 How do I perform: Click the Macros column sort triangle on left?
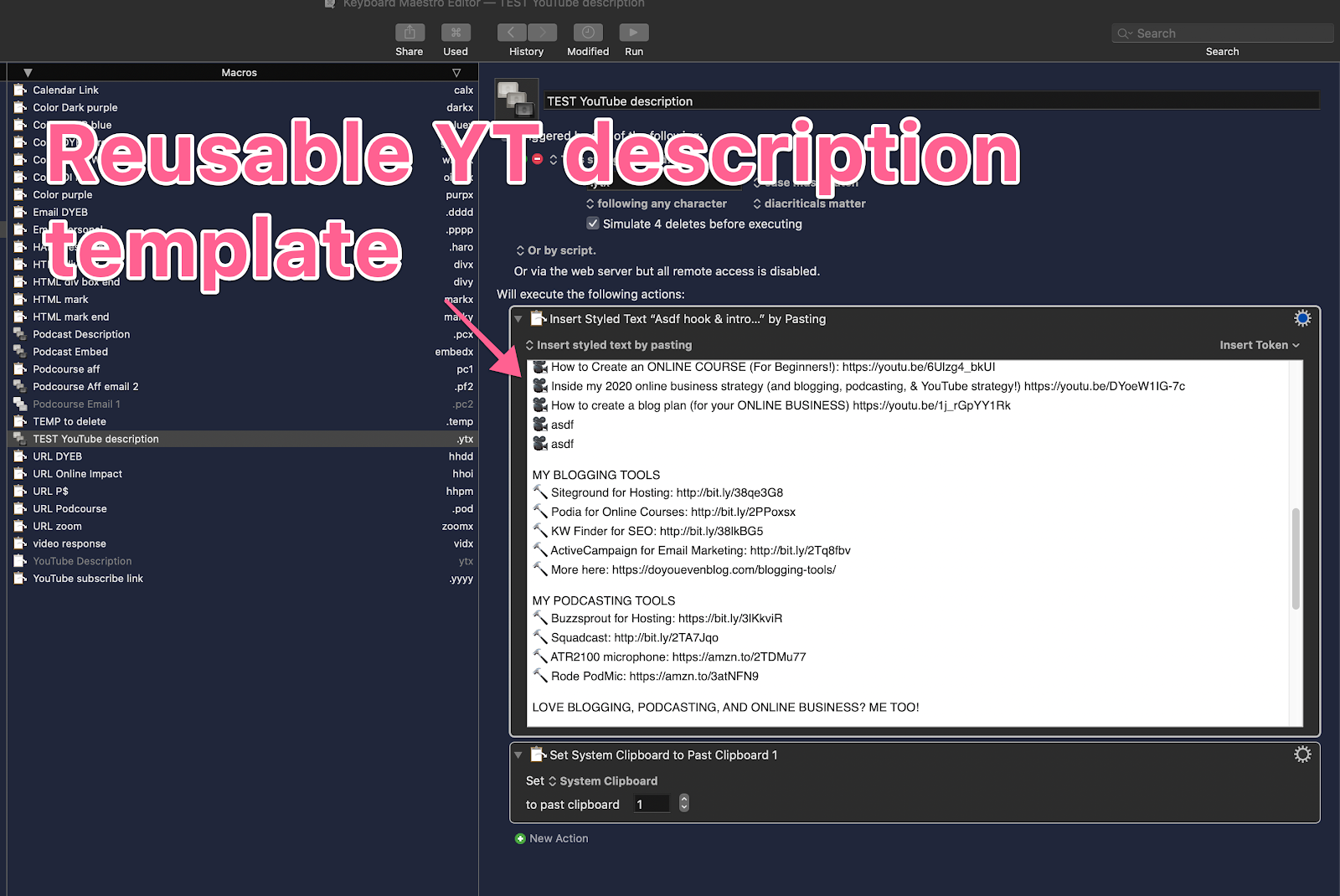point(28,73)
